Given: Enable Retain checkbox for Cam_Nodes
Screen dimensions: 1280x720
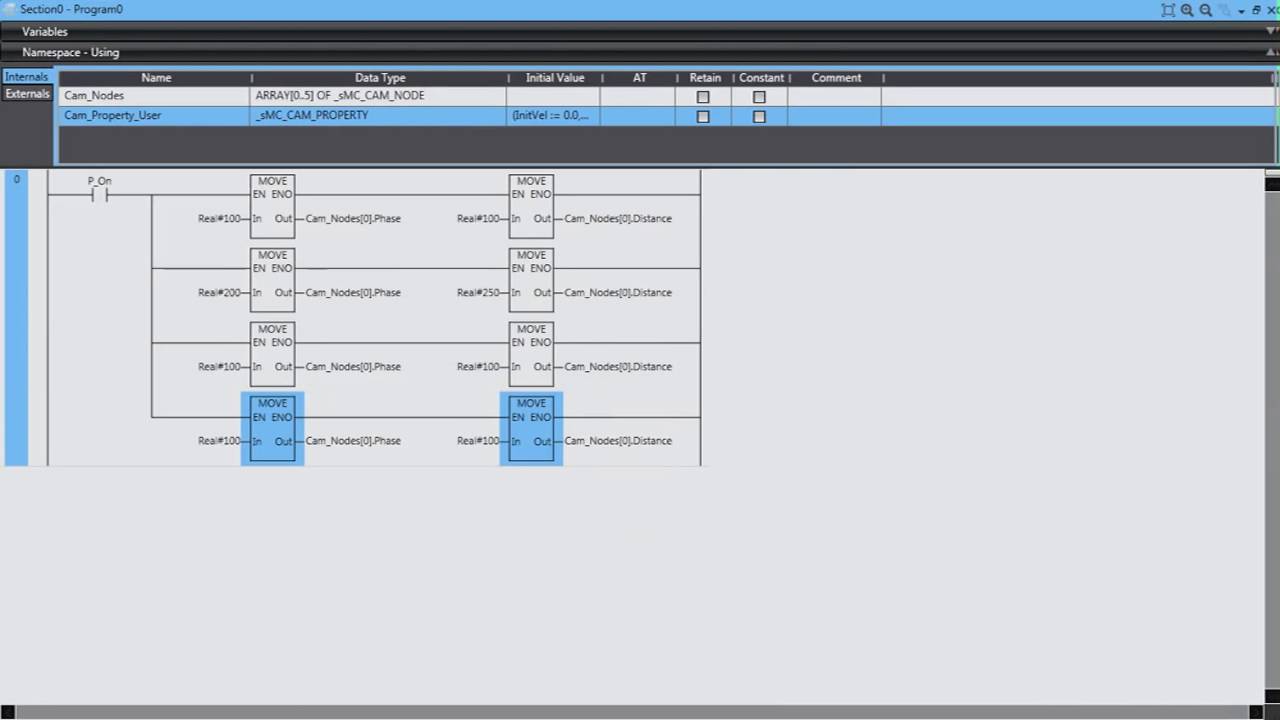Looking at the screenshot, I should coord(703,97).
